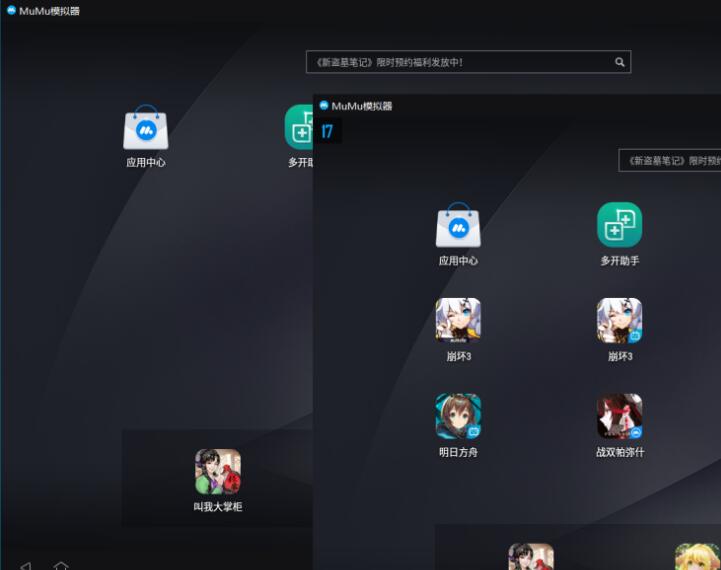Click the MuMu logo in front window title
Image resolution: width=721 pixels, height=570 pixels.
[324, 105]
